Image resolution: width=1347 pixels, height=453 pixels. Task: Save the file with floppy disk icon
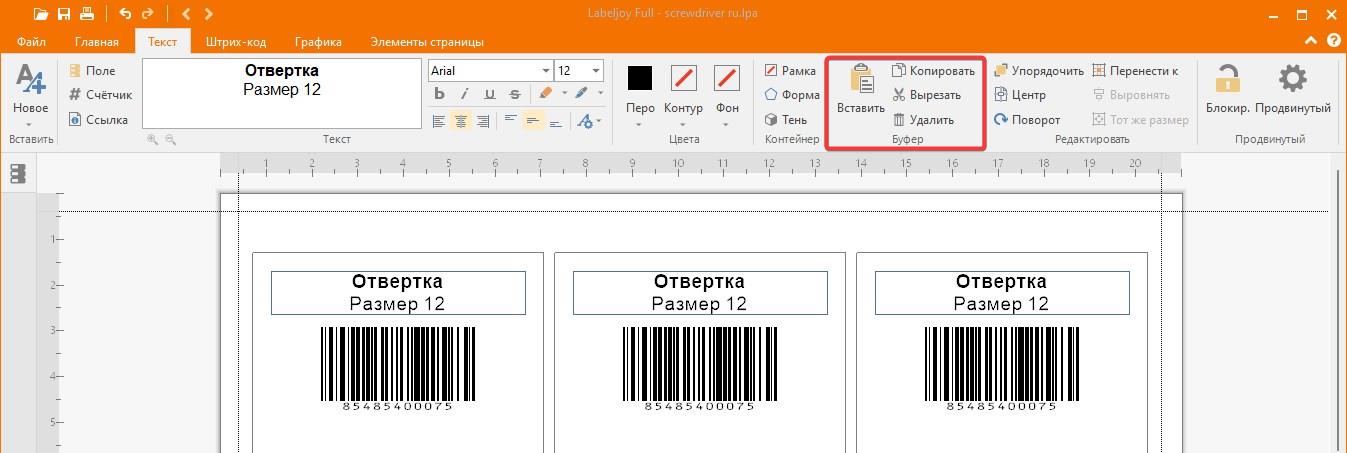click(64, 14)
